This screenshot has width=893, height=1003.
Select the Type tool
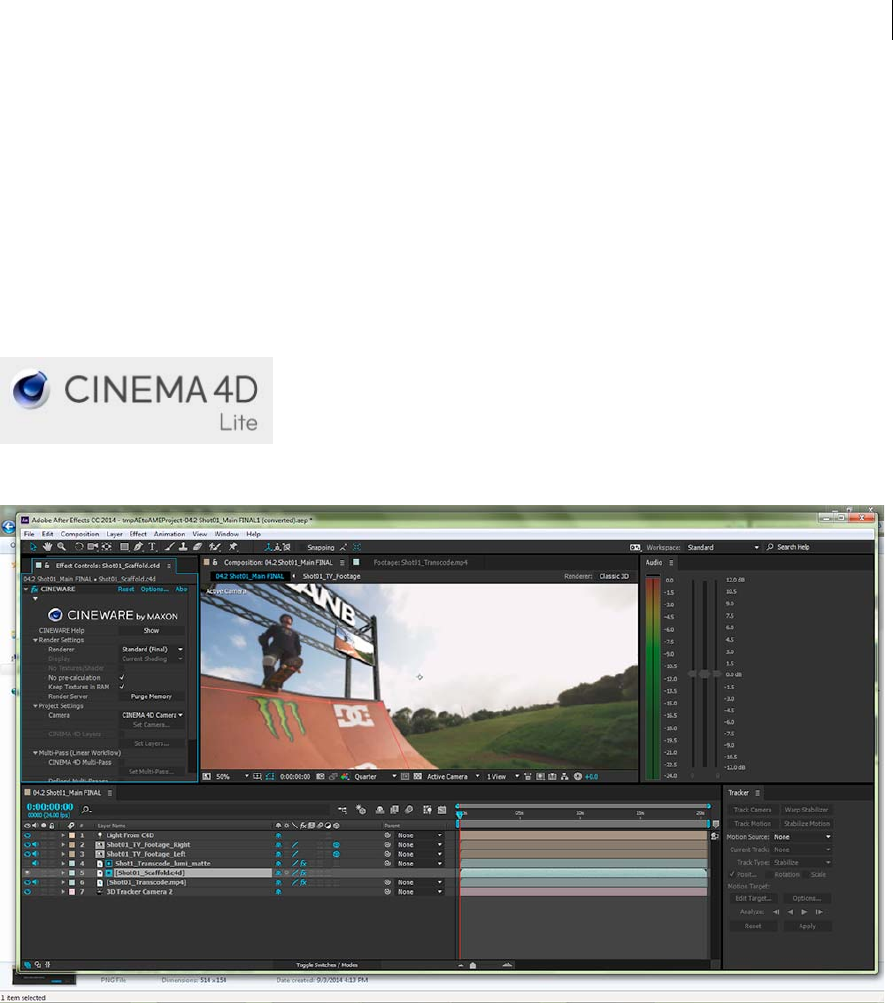[152, 547]
